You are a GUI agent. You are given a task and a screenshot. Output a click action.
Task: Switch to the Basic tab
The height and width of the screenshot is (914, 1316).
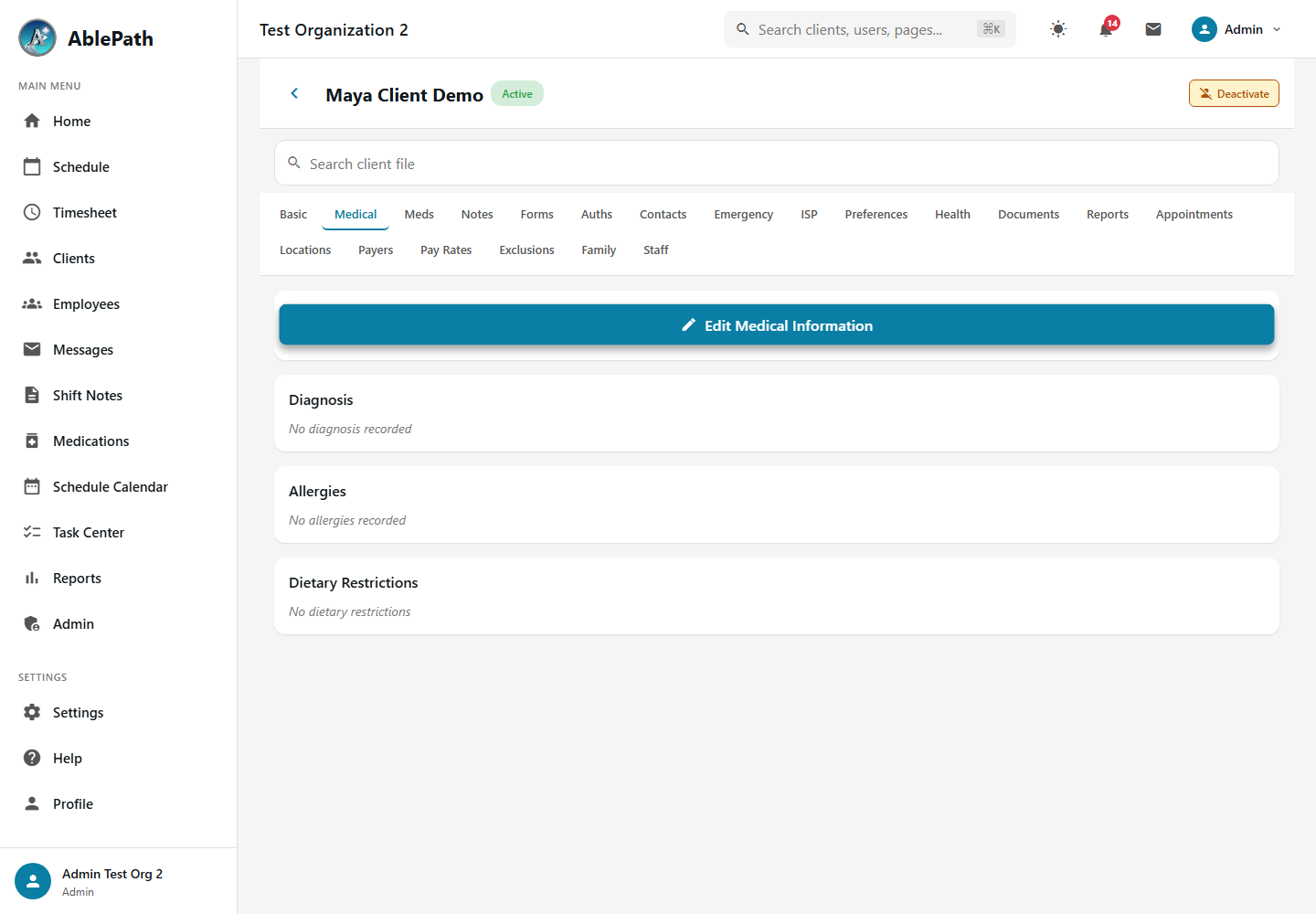(293, 214)
